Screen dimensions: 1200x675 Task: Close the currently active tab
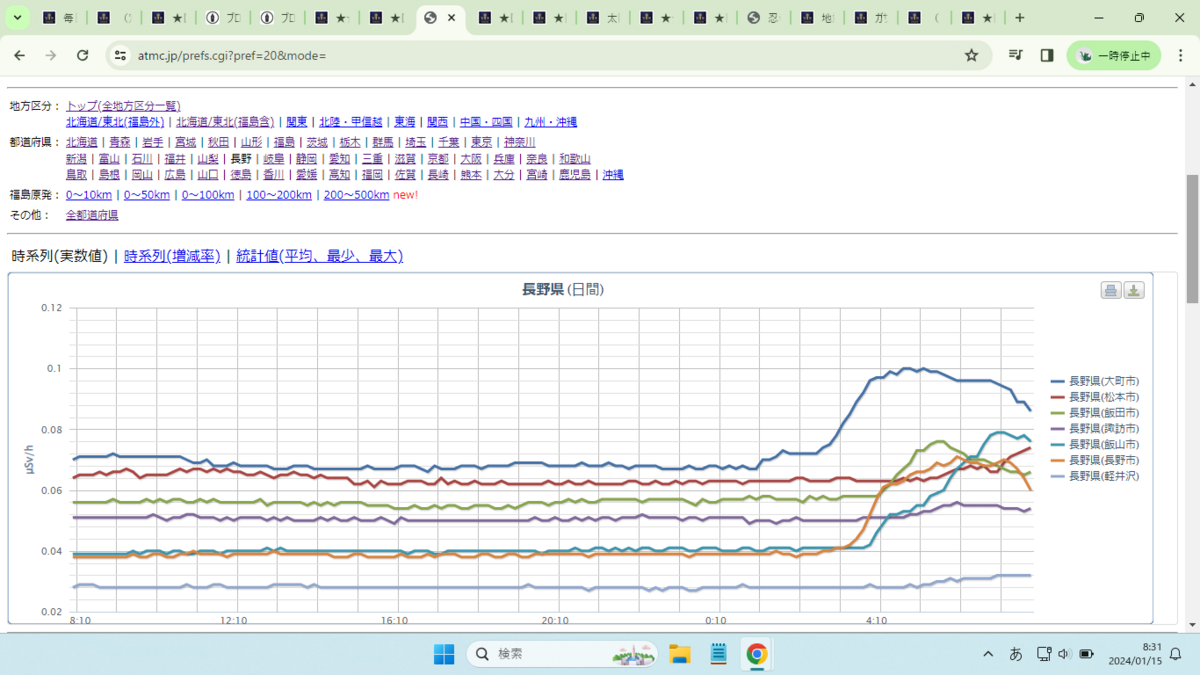pyautogui.click(x=452, y=18)
